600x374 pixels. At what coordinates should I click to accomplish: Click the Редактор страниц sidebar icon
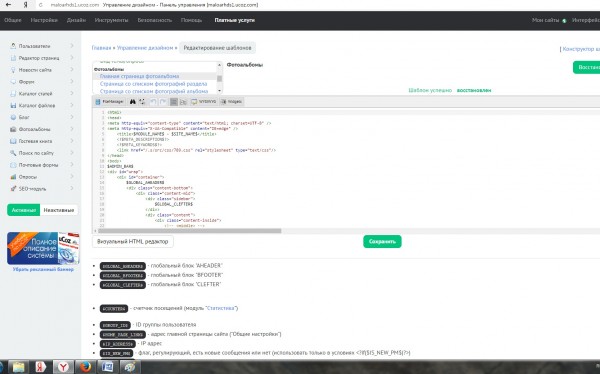(13, 58)
